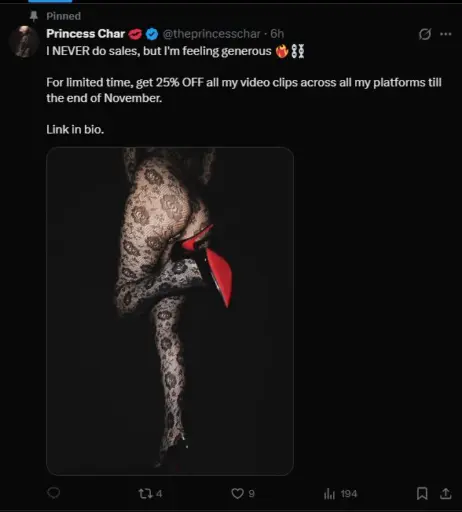
Task: Click the repost count number 4
Action: click(x=159, y=494)
